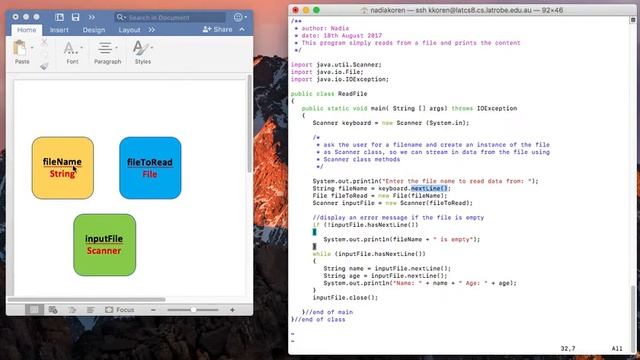The height and width of the screenshot is (360, 640).
Task: Expand more quick access tools in Word's title bar
Action: 92,17
